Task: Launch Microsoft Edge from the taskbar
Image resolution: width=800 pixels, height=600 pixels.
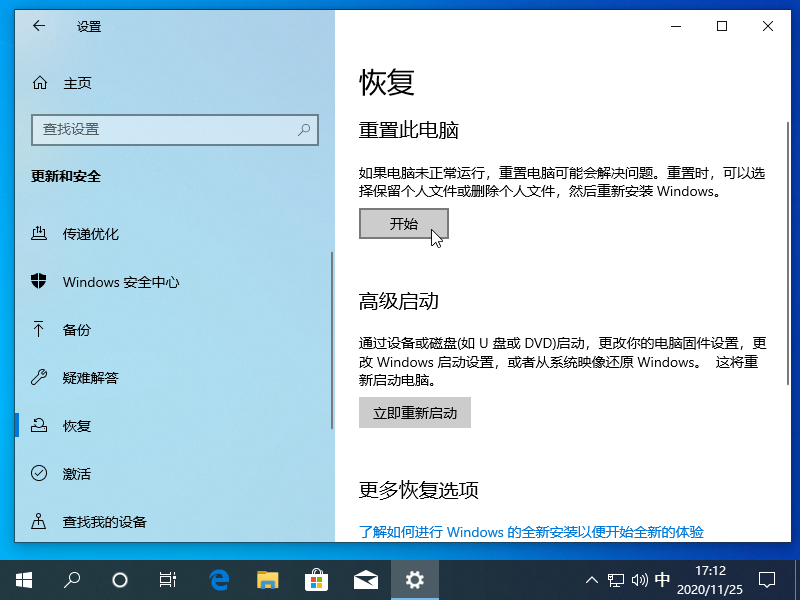Action: point(218,578)
